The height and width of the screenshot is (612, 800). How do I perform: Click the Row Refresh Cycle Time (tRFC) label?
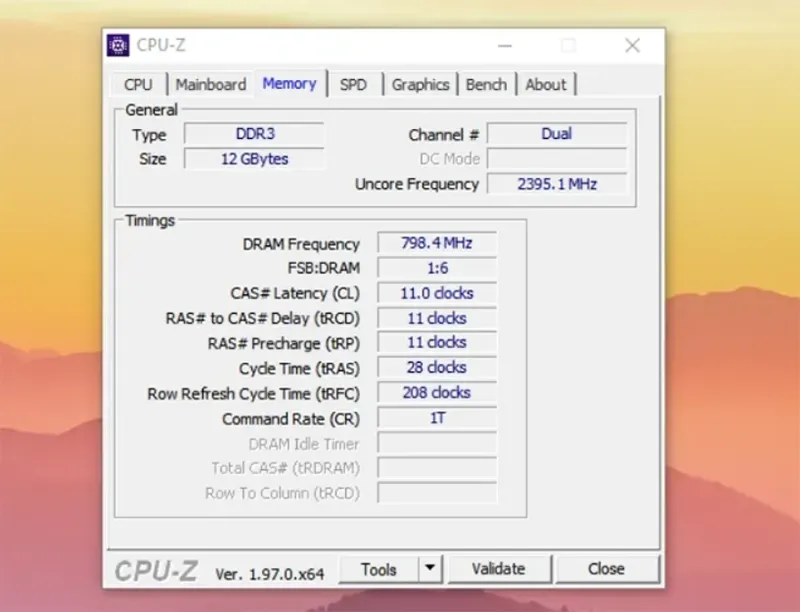pyautogui.click(x=254, y=394)
